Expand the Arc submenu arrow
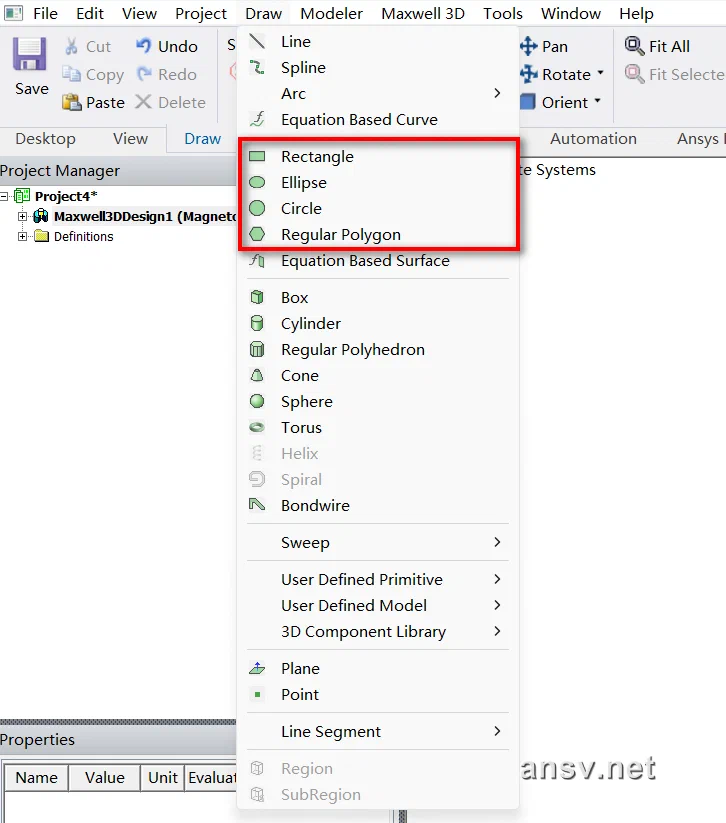This screenshot has width=726, height=823. [497, 93]
